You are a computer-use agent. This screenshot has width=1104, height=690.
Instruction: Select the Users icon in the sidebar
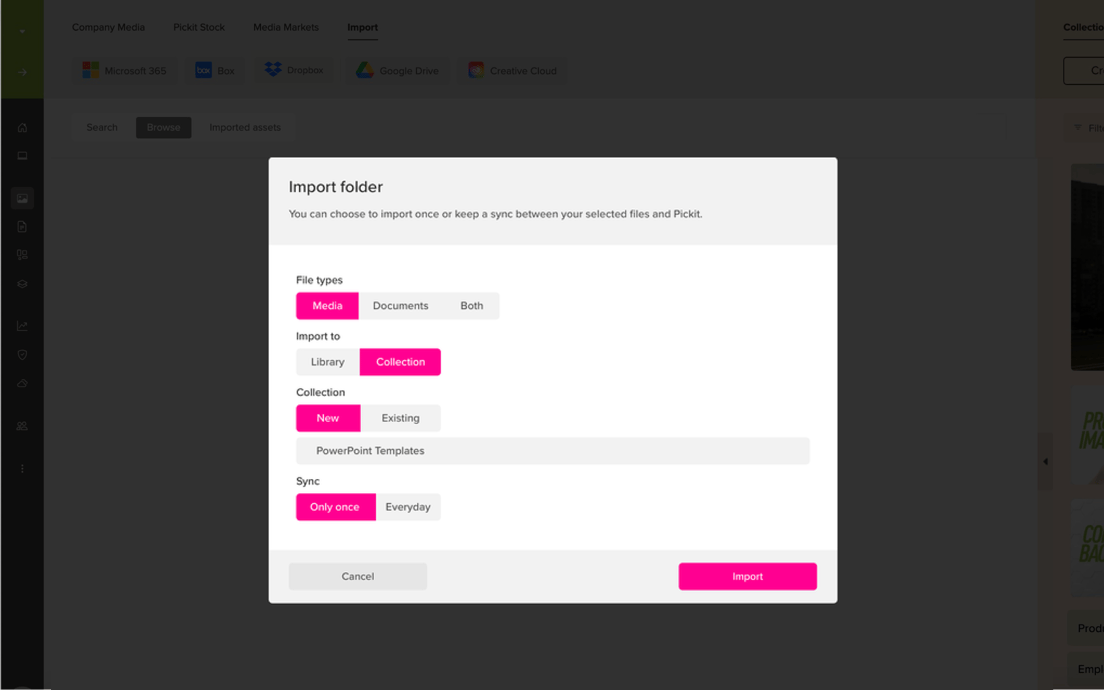point(22,425)
